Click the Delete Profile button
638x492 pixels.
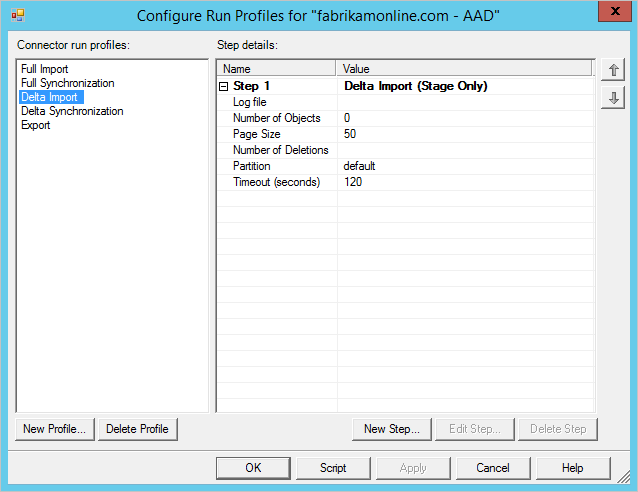coord(138,429)
